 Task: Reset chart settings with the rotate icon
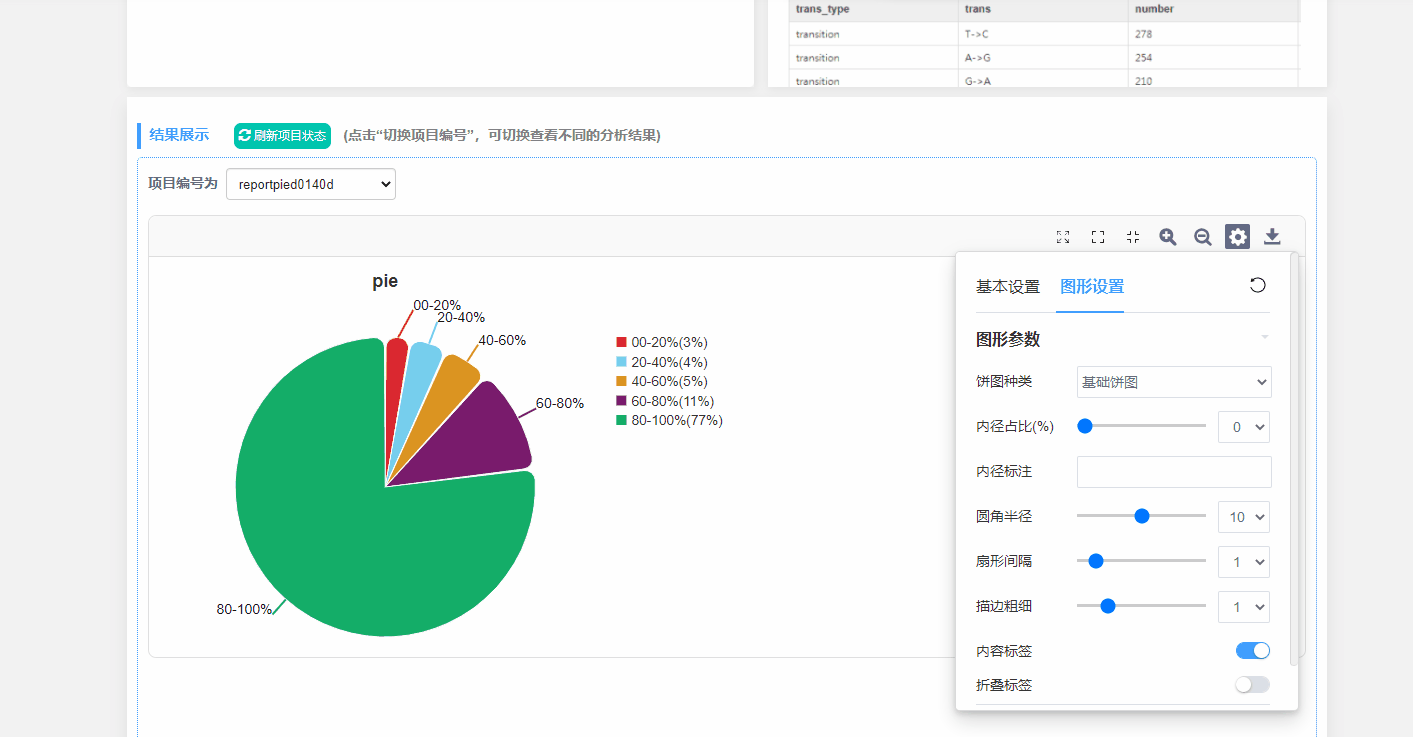[x=1258, y=285]
